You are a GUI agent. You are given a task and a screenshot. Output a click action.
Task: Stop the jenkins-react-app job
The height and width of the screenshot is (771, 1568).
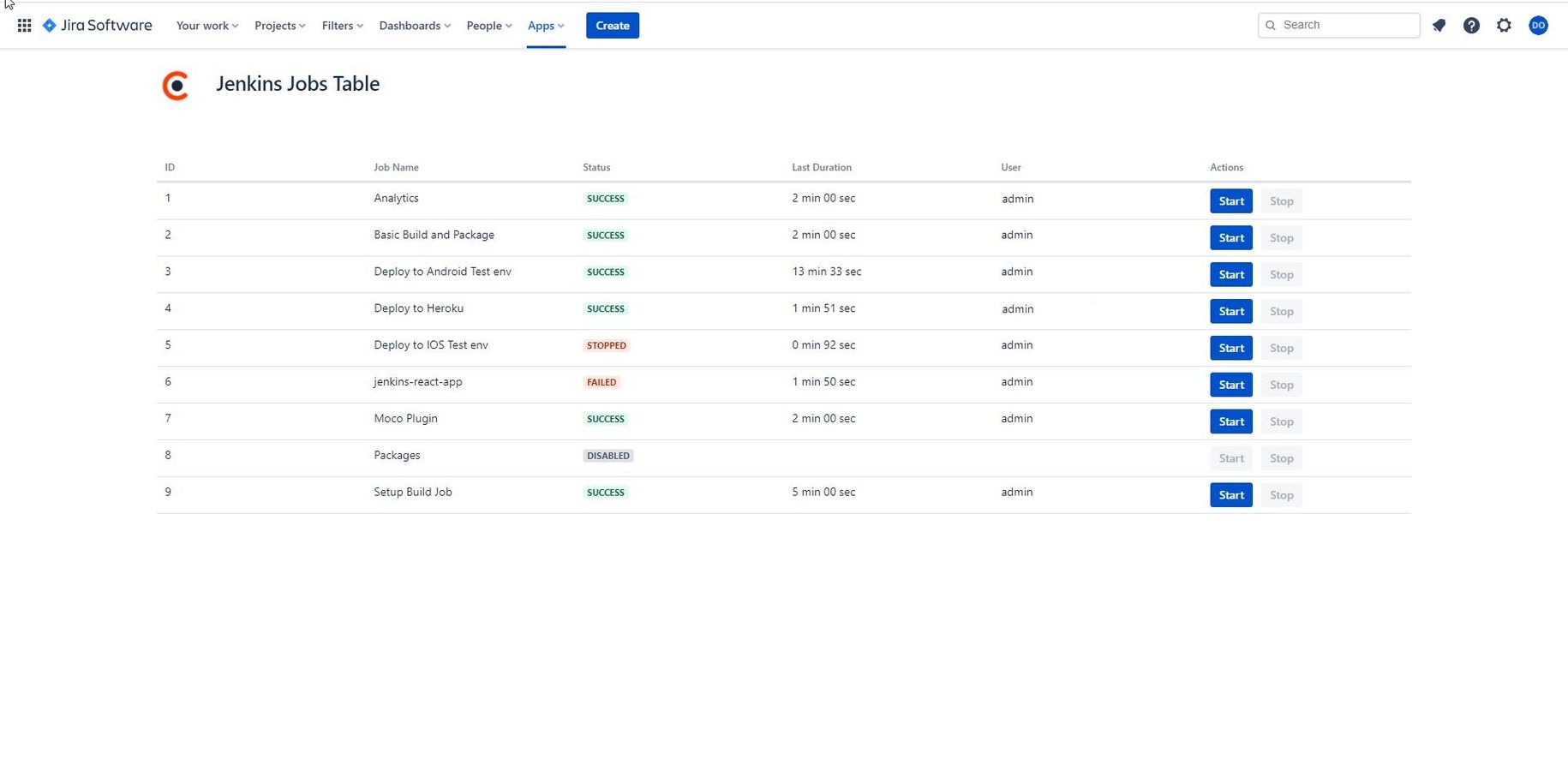point(1282,385)
